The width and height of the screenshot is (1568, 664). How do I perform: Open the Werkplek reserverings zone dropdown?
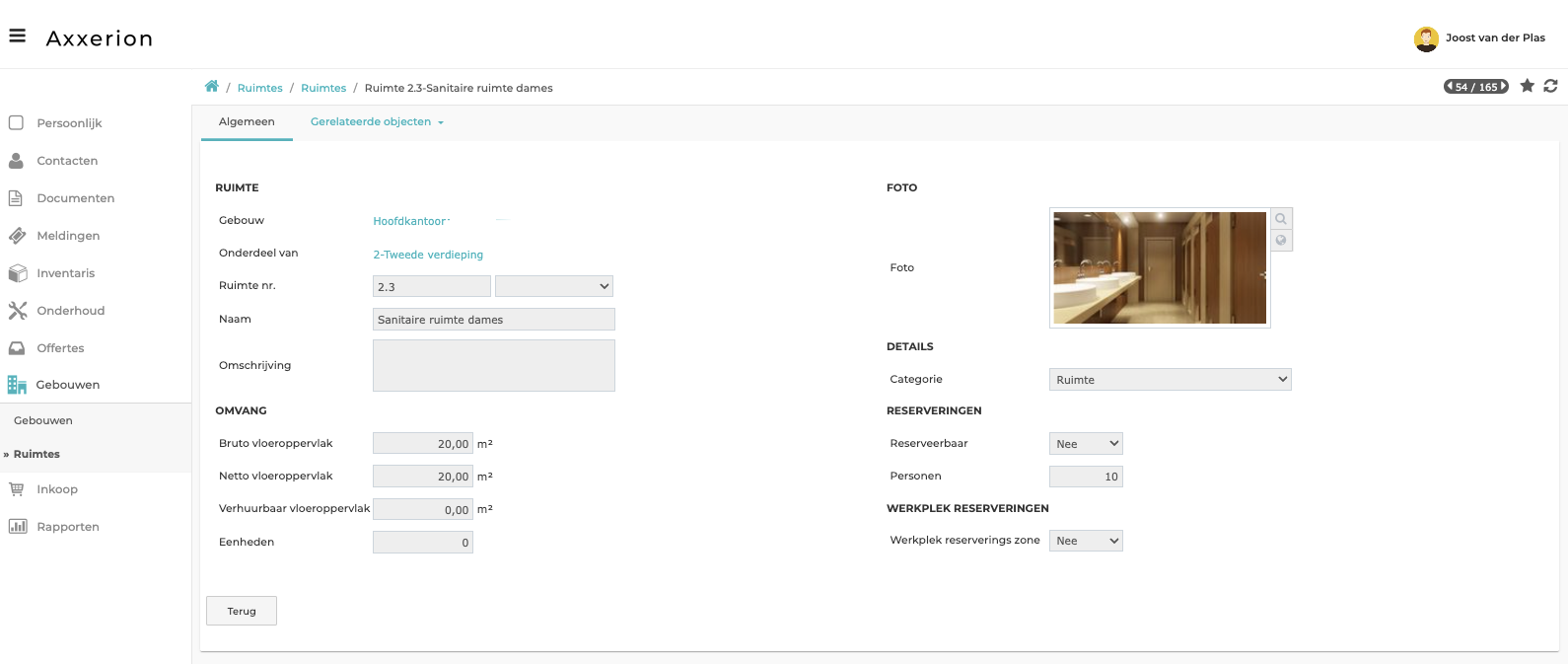tap(1085, 541)
